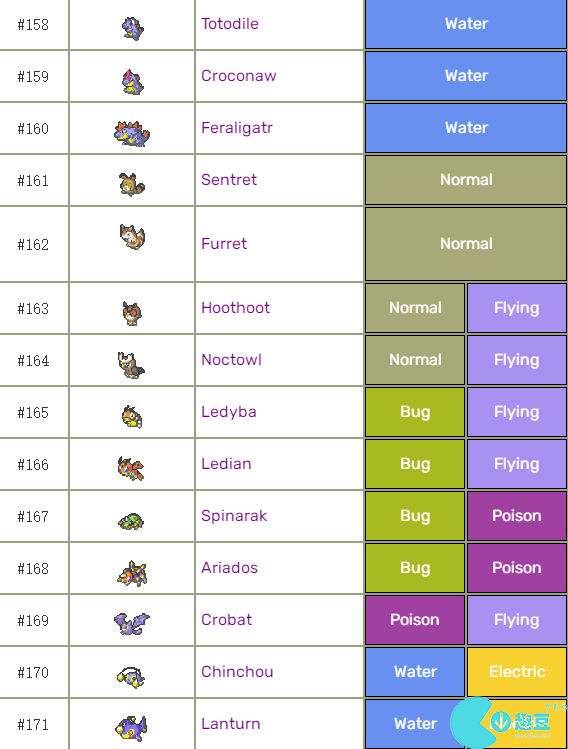Click Ledyba's Bug type cell
Image resolution: width=568 pixels, height=749 pixels.
coord(415,412)
